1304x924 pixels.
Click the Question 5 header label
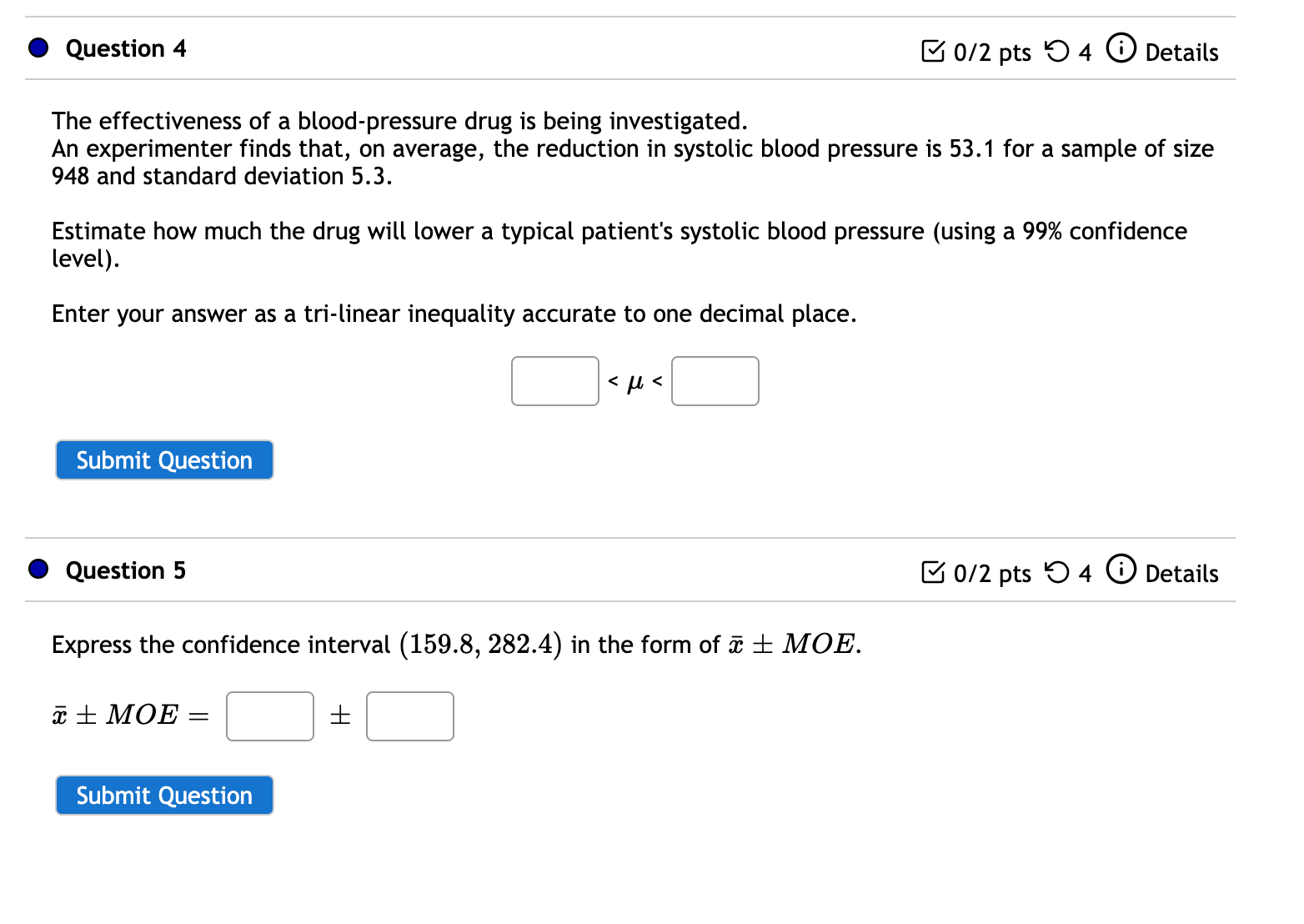125,570
